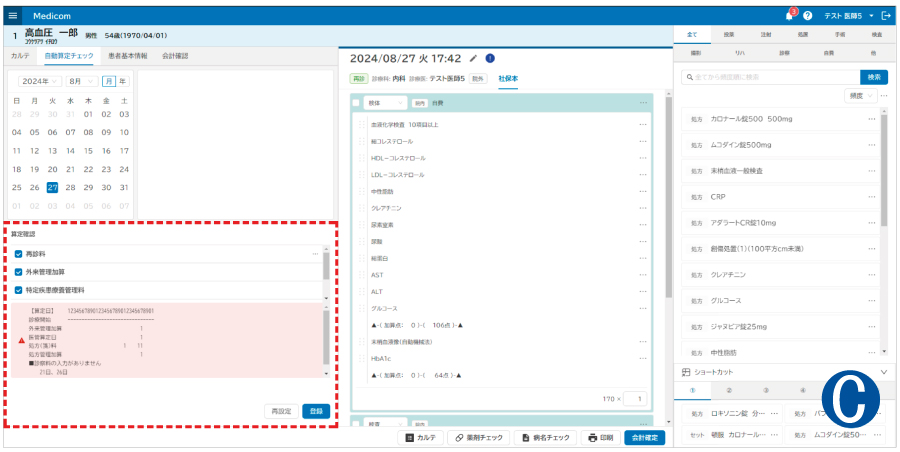Open the hamburger menu in the header
Image resolution: width=900 pixels, height=452 pixels.
coord(13,16)
